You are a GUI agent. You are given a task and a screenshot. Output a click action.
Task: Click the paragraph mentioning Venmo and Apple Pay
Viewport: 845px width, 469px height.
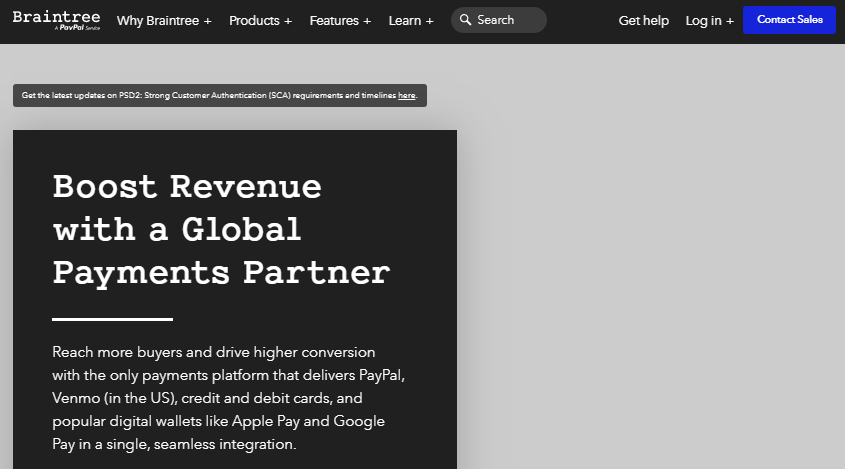pyautogui.click(x=228, y=398)
